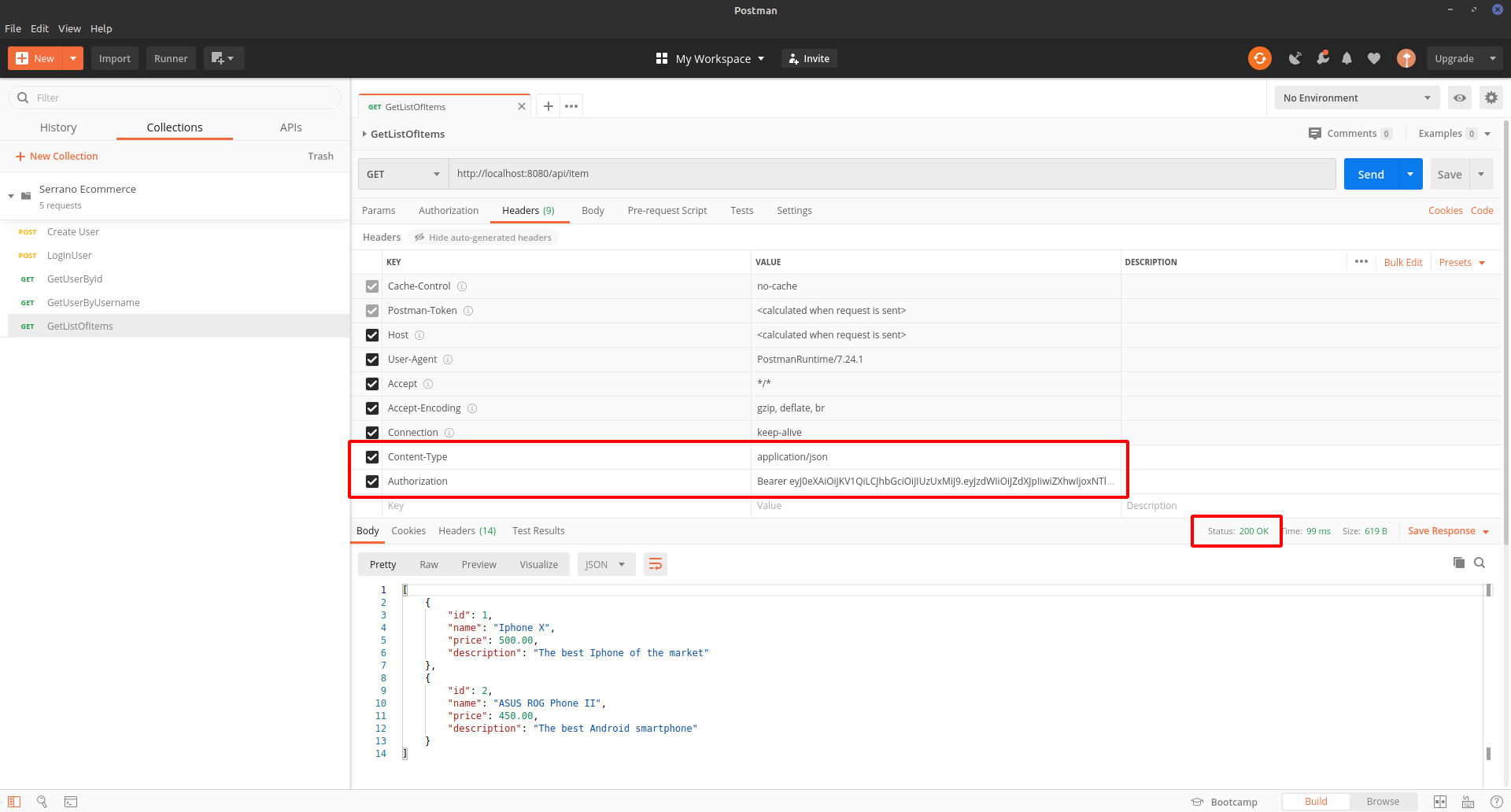Collapse the Serrano Ecommerce collection
1511x812 pixels.
pos(12,196)
